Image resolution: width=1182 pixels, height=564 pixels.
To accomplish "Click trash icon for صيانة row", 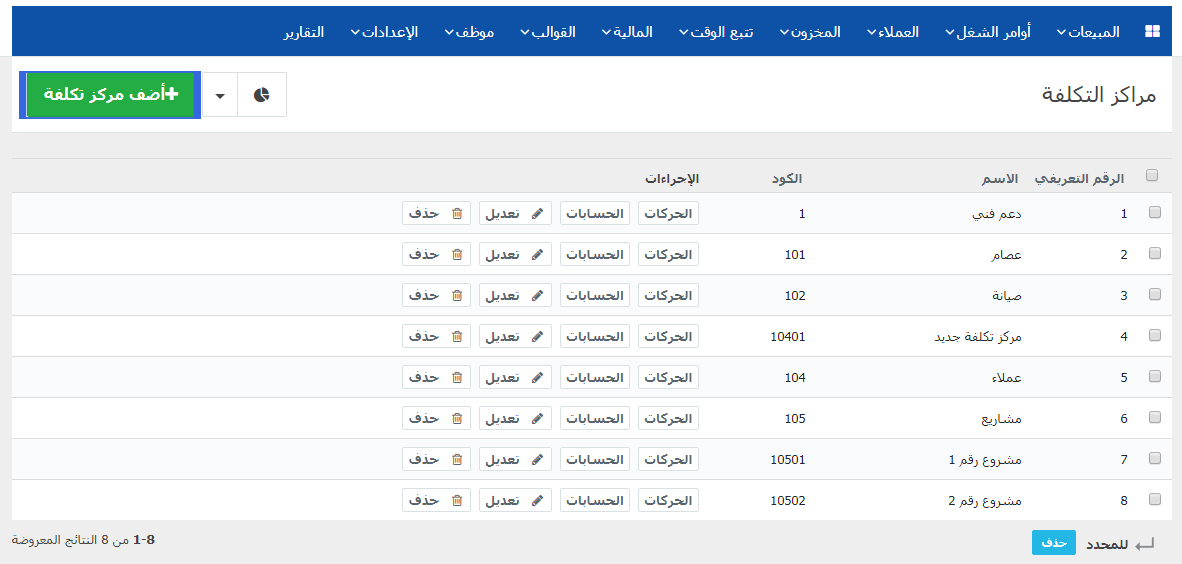I will (457, 296).
